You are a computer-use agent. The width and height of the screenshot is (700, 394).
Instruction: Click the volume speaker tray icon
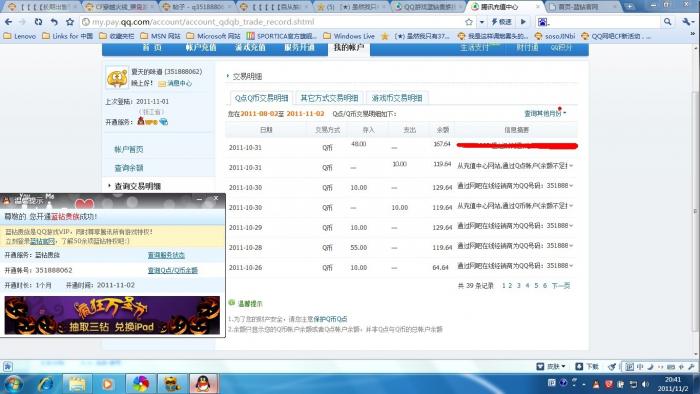(x=645, y=384)
